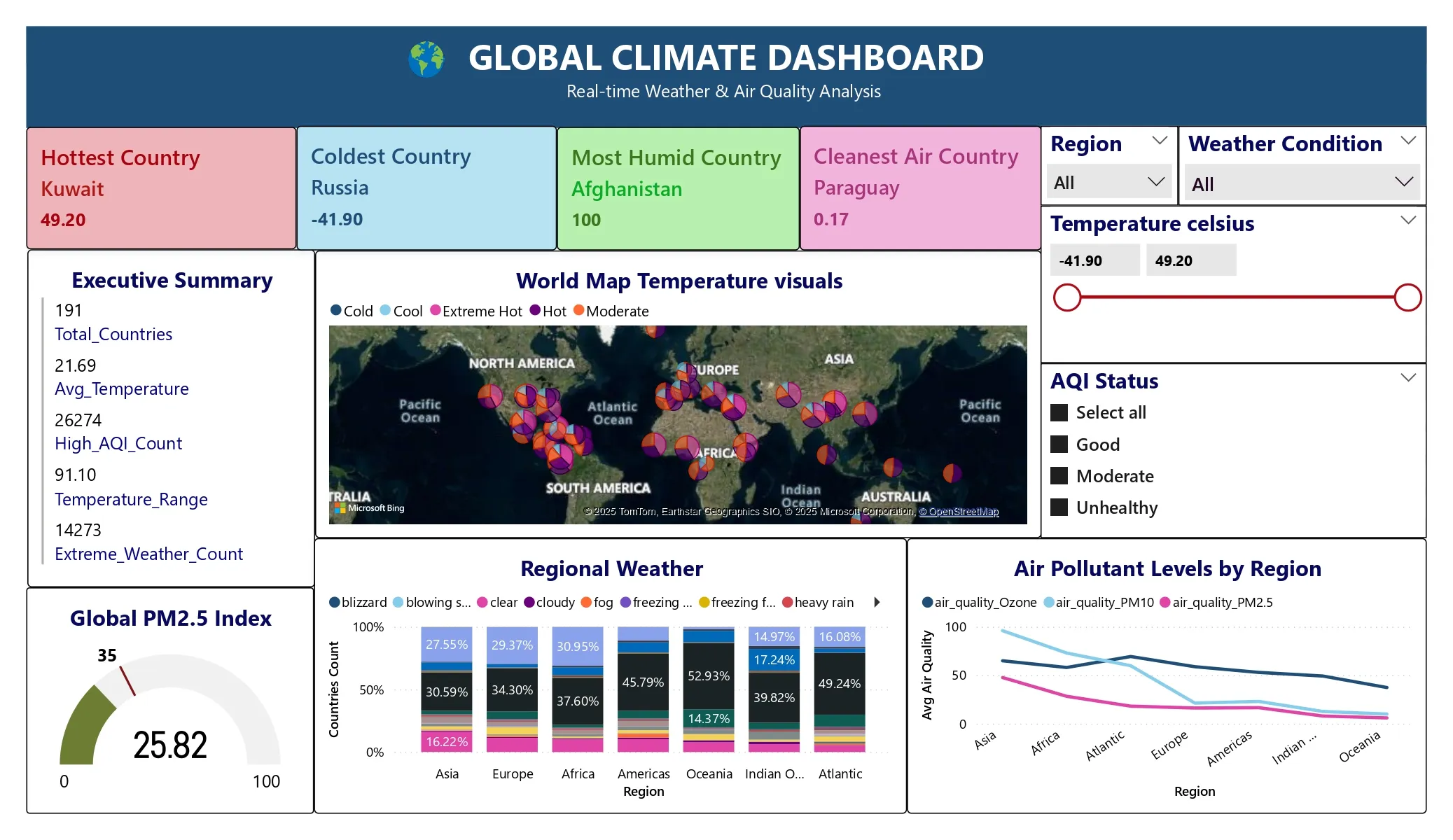Image resolution: width=1453 pixels, height=840 pixels.
Task: Click the Asia bar in Regional Weather
Action: (x=447, y=689)
